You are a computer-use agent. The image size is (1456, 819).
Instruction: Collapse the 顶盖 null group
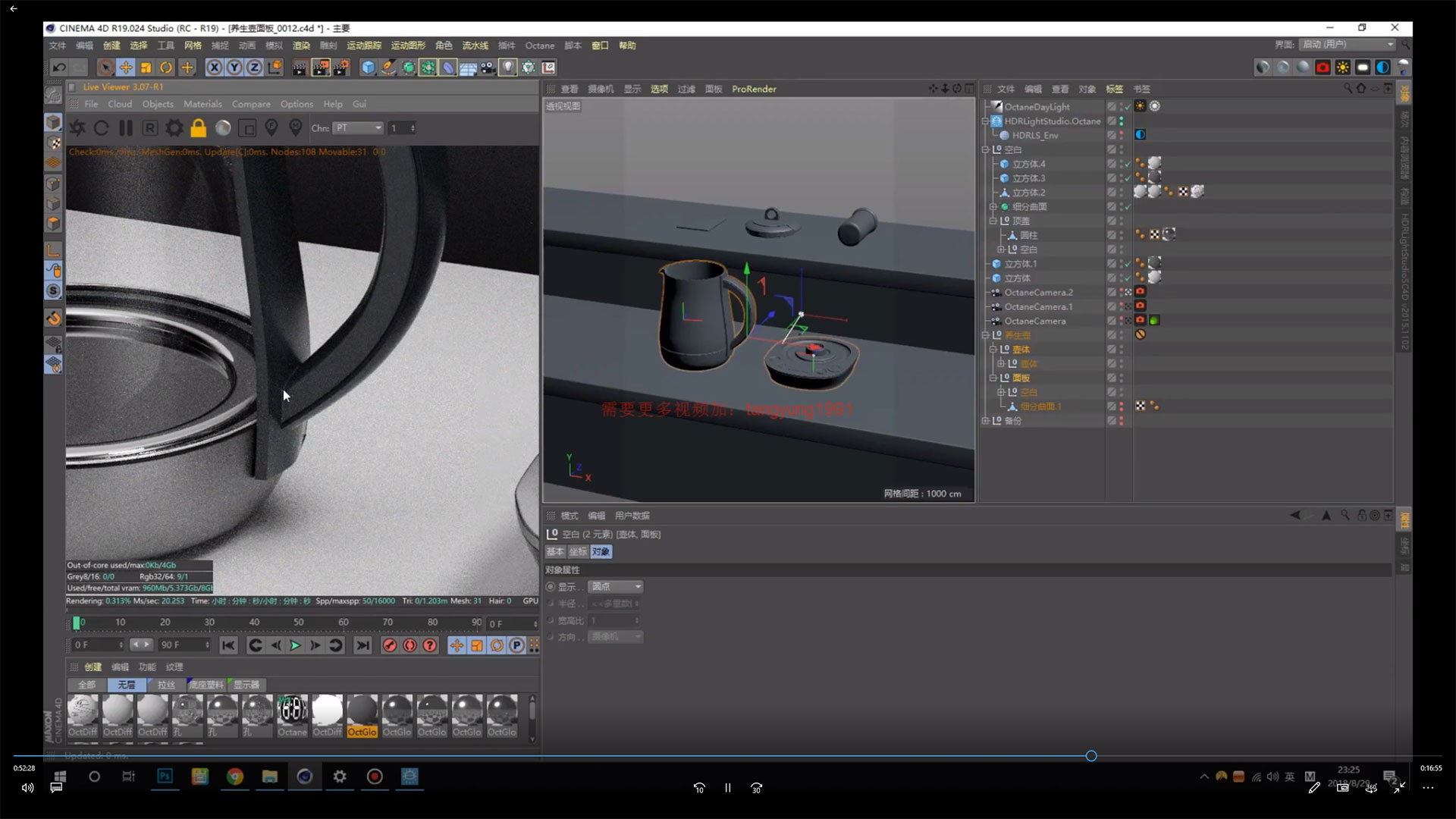[993, 221]
